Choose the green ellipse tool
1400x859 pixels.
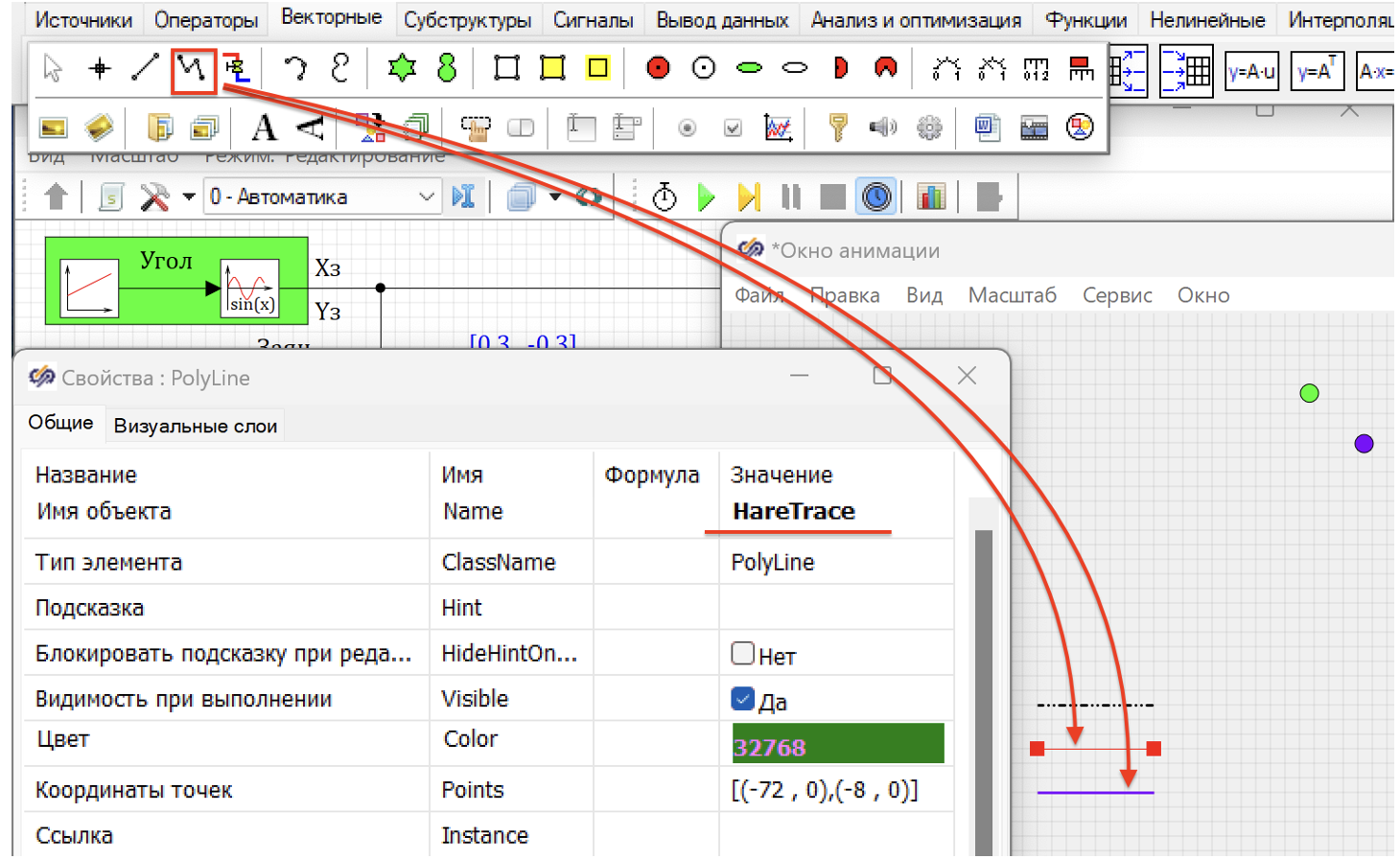(x=750, y=68)
